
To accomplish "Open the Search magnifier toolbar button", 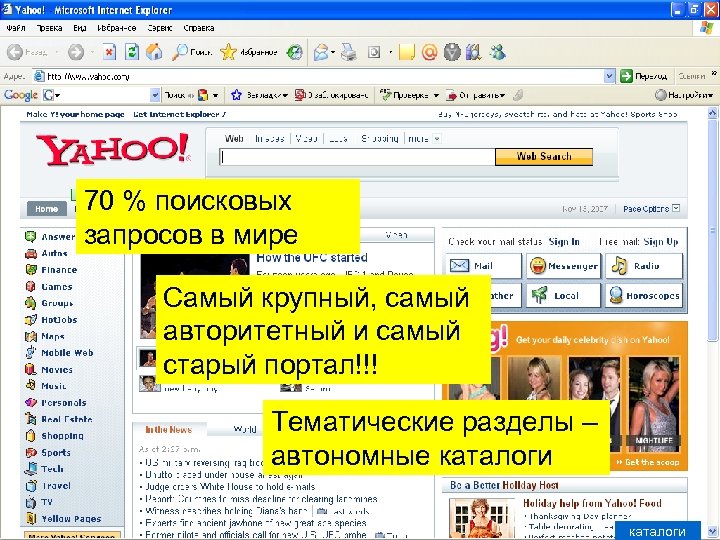I will (191, 52).
